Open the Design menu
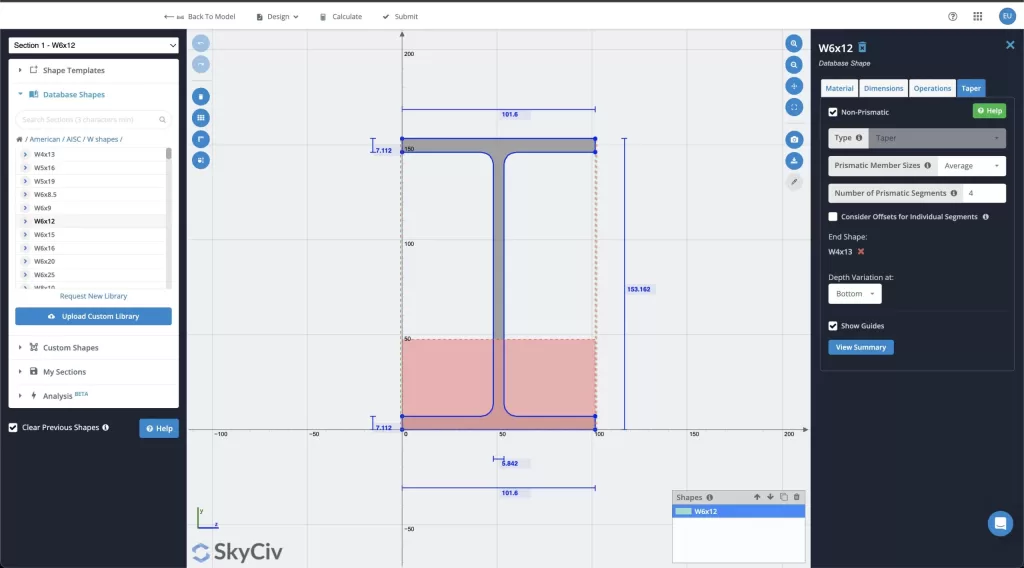1024x568 pixels. 278,16
